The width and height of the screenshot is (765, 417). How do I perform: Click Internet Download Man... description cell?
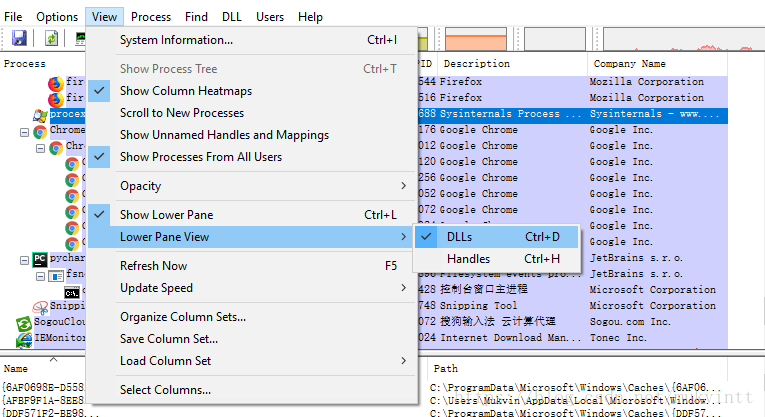point(510,338)
